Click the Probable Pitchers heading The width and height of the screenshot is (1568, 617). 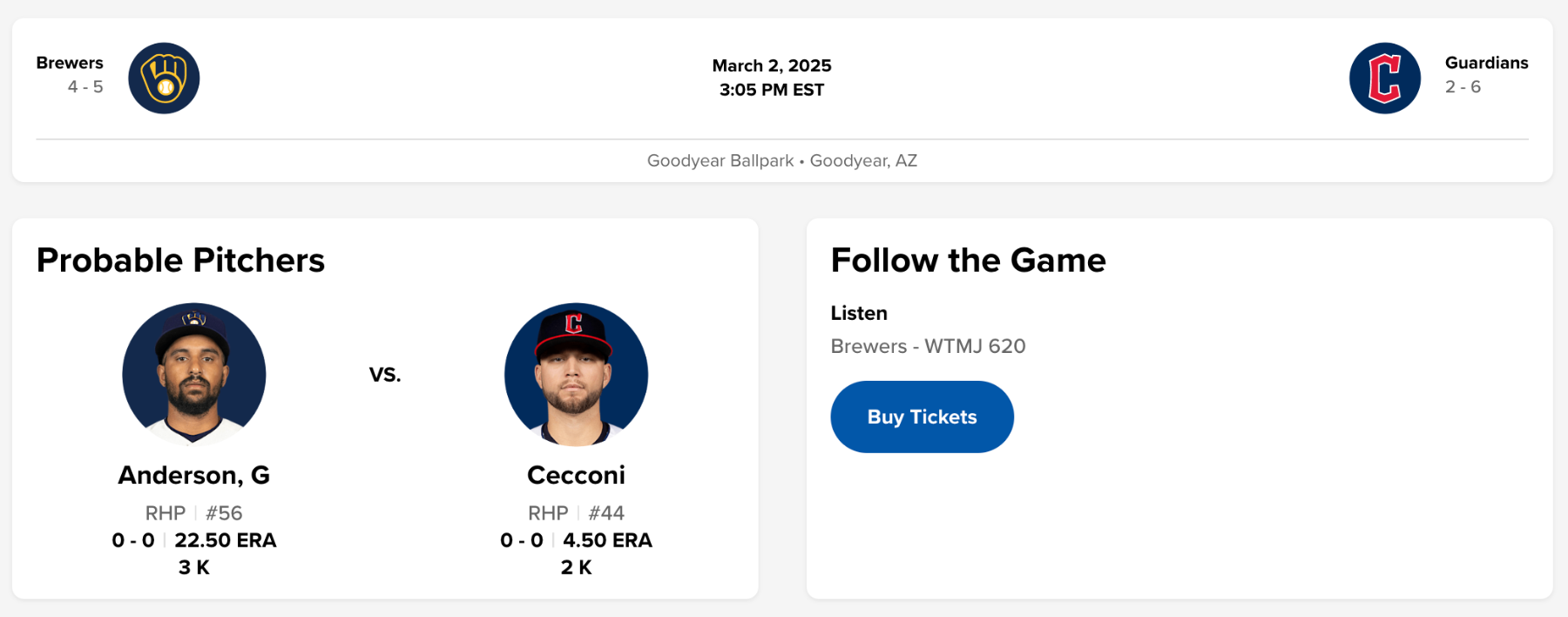(x=180, y=261)
